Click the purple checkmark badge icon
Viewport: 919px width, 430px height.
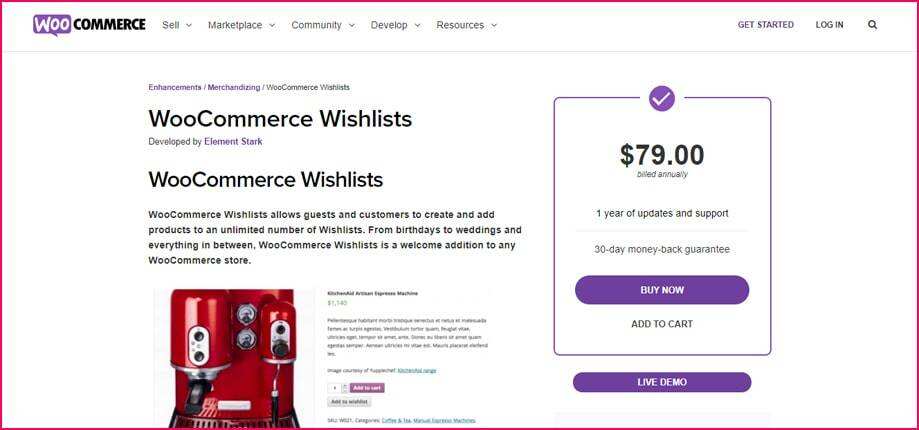point(662,98)
